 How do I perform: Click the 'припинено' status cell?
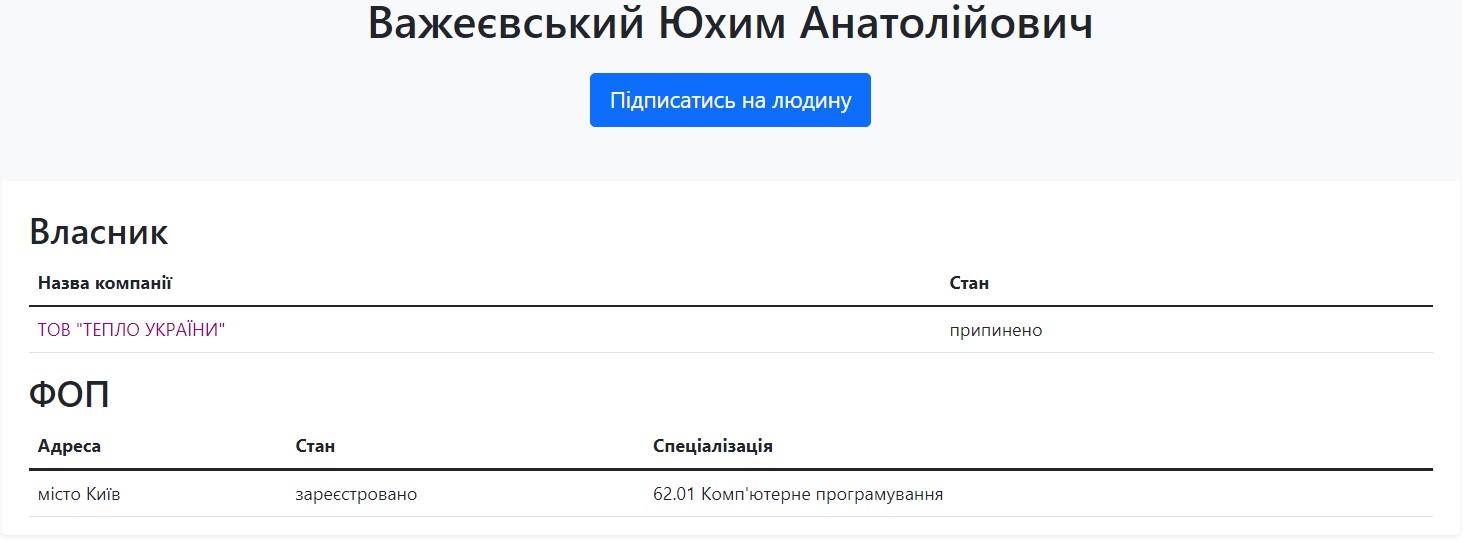click(996, 330)
